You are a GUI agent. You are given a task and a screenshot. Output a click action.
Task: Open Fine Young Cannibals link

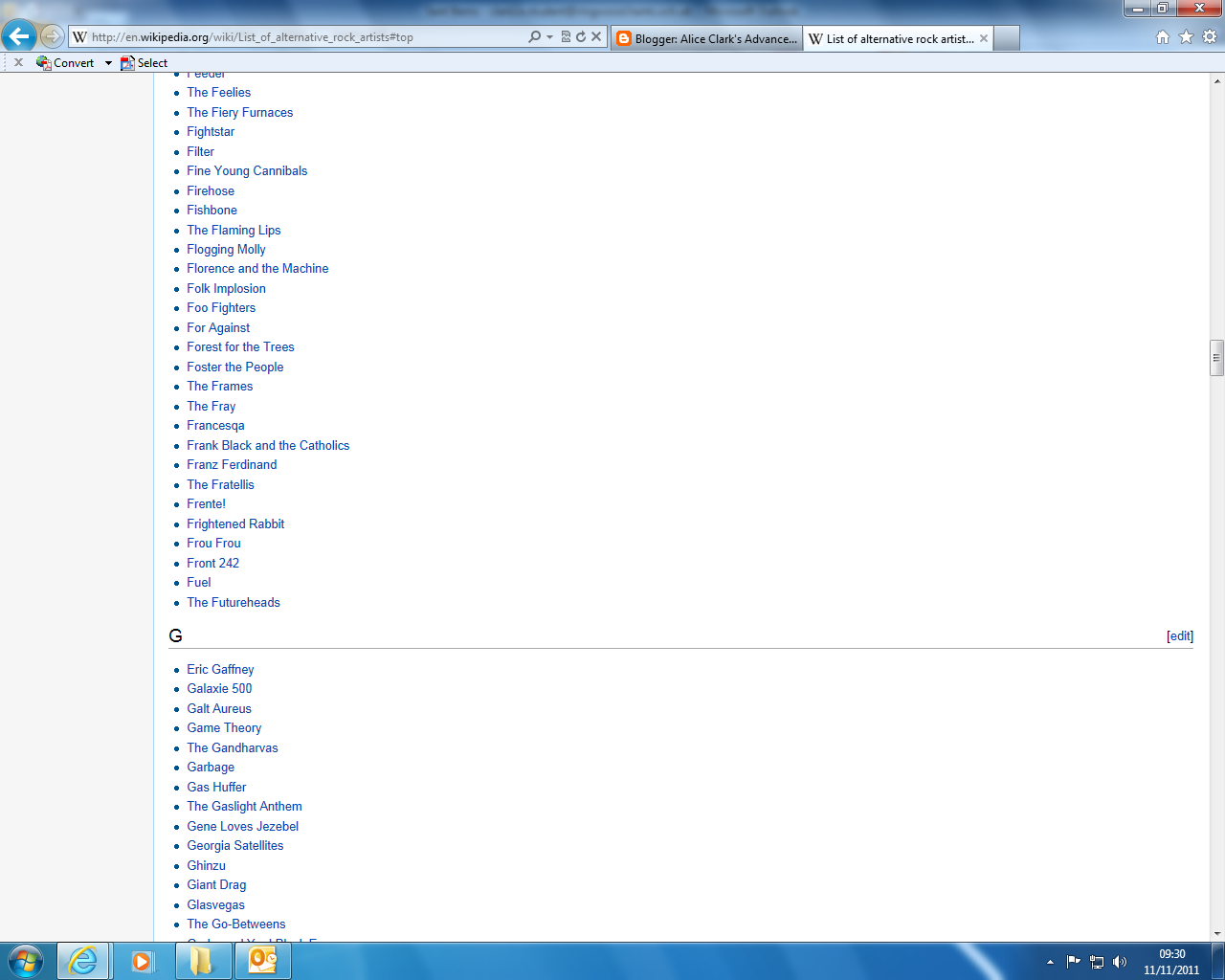click(247, 170)
